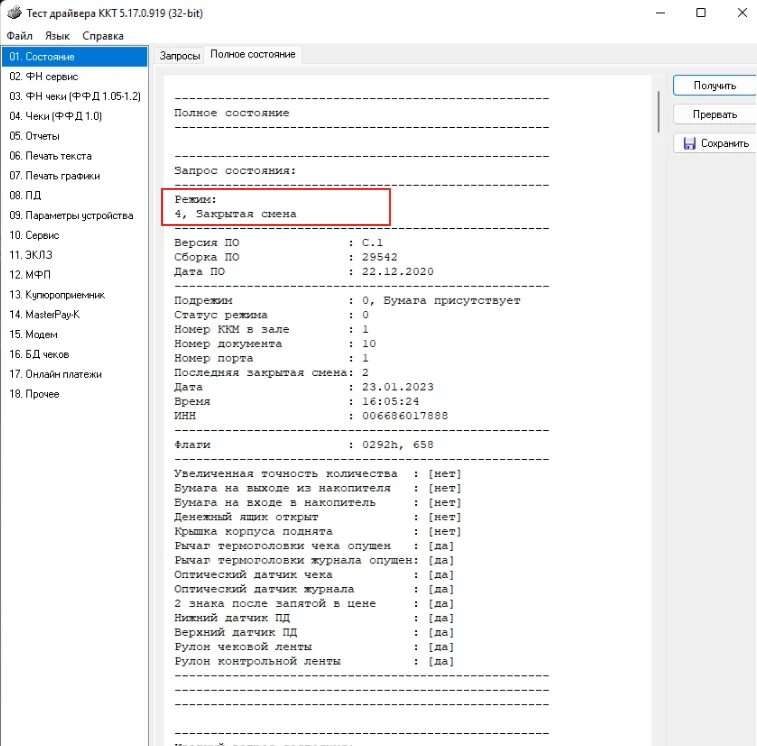This screenshot has height=746, width=757.
Task: Select 15. Модем in sidebar
Action: click(75, 334)
